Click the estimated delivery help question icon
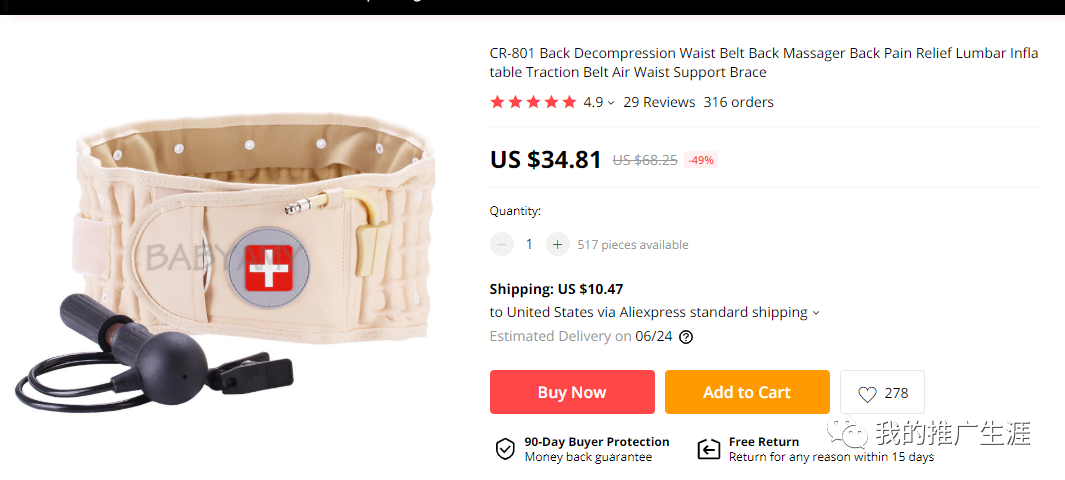The image size is (1065, 480). 686,337
